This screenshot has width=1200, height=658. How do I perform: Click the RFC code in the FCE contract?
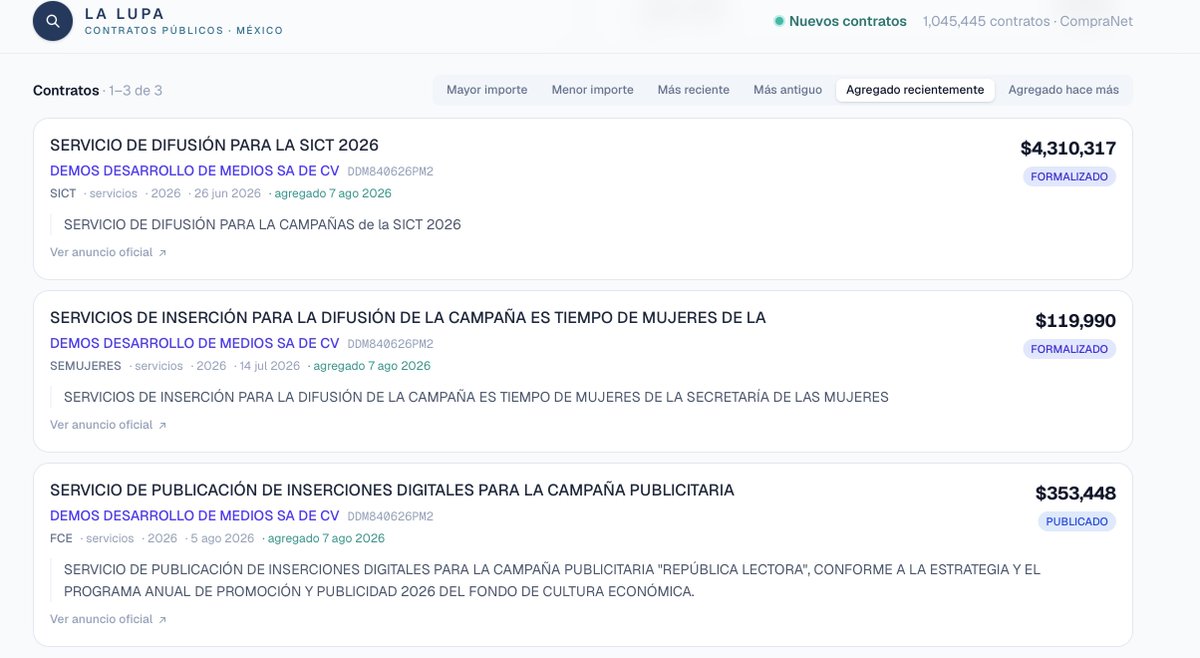[x=390, y=517]
